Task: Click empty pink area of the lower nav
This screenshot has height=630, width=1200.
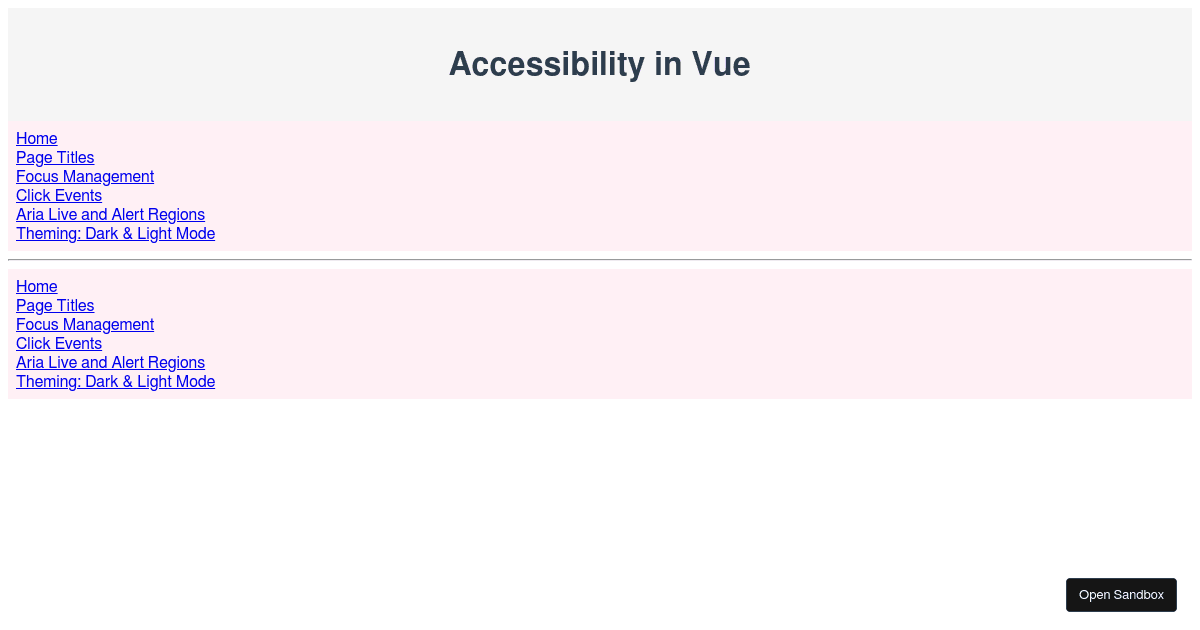Action: click(700, 334)
